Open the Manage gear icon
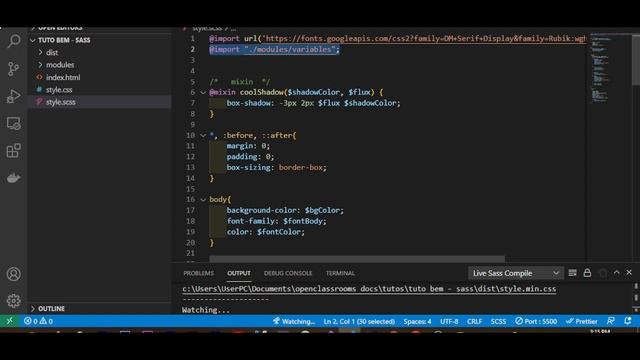Image resolution: width=640 pixels, height=360 pixels. coord(13,301)
